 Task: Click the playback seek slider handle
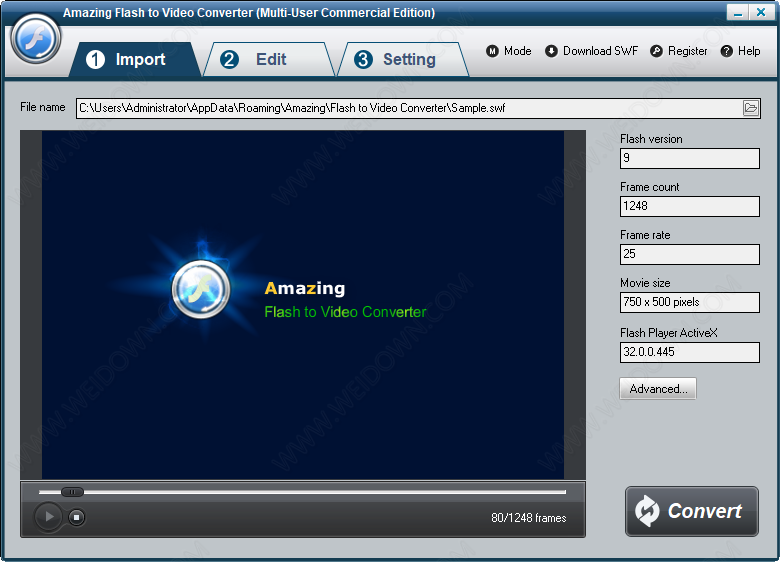click(72, 492)
